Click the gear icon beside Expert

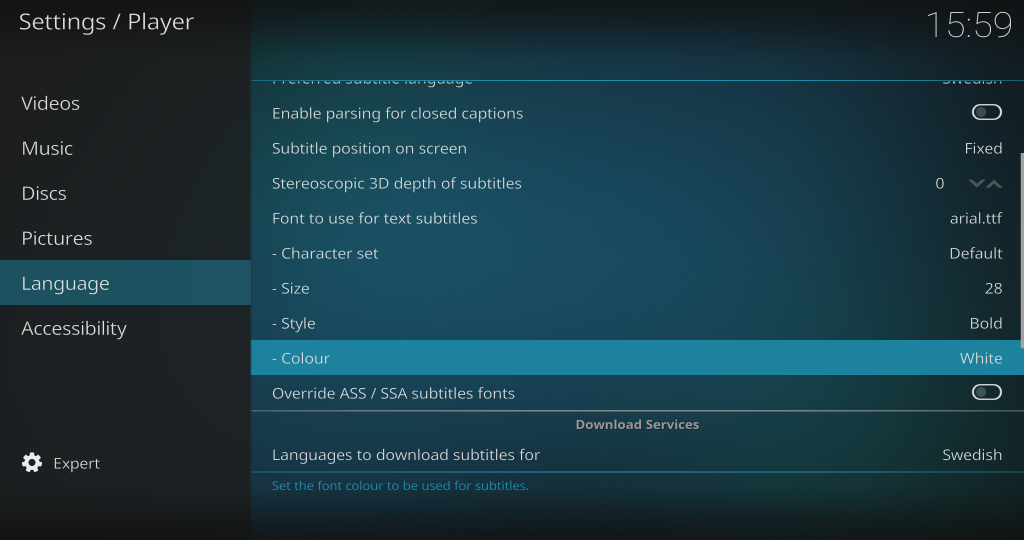32,463
